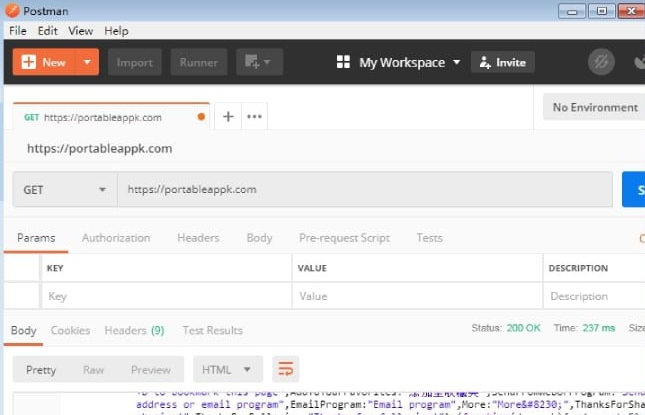Switch to the Authorization tab

pyautogui.click(x=116, y=238)
